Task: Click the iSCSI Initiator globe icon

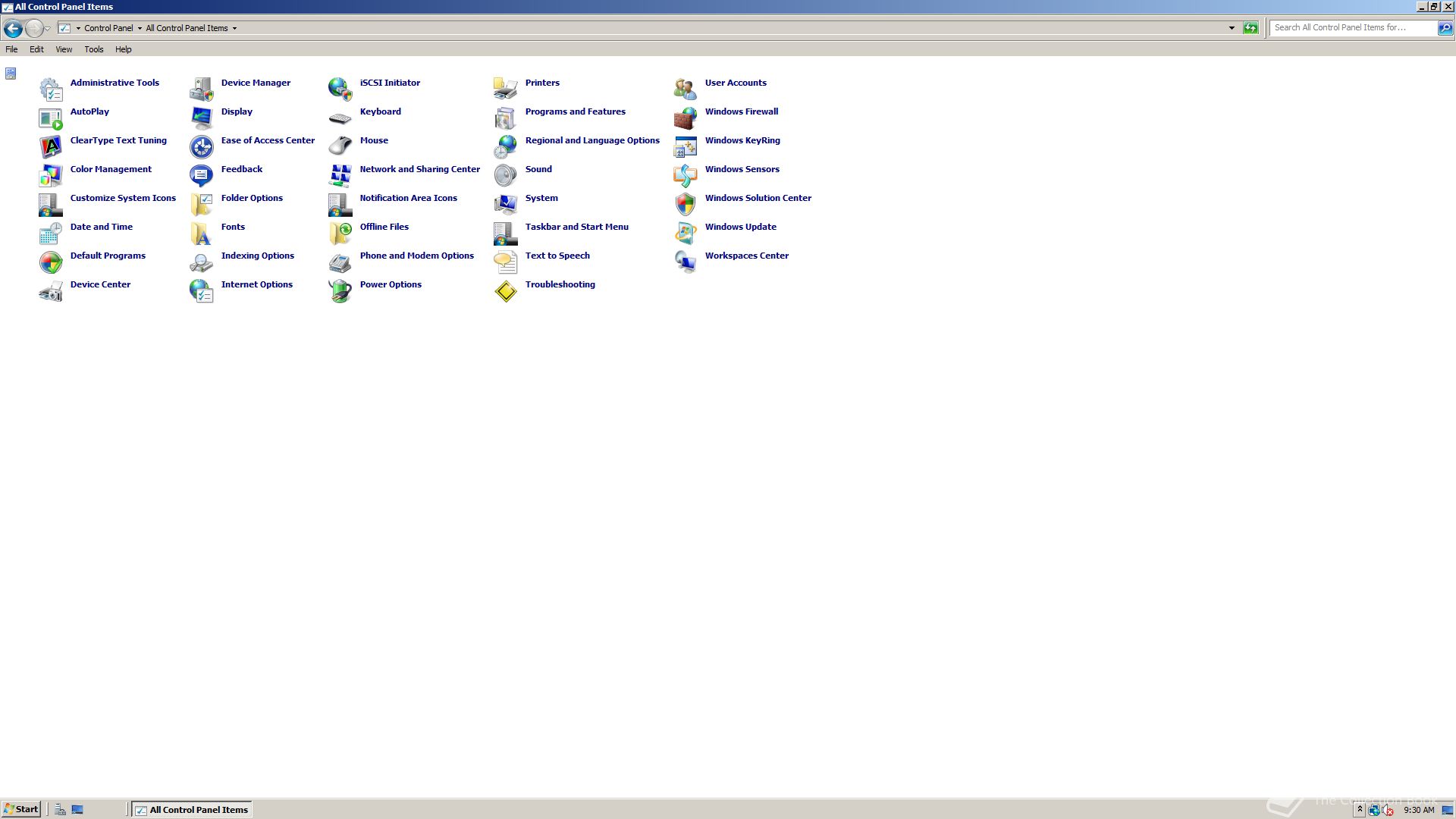Action: pyautogui.click(x=340, y=89)
